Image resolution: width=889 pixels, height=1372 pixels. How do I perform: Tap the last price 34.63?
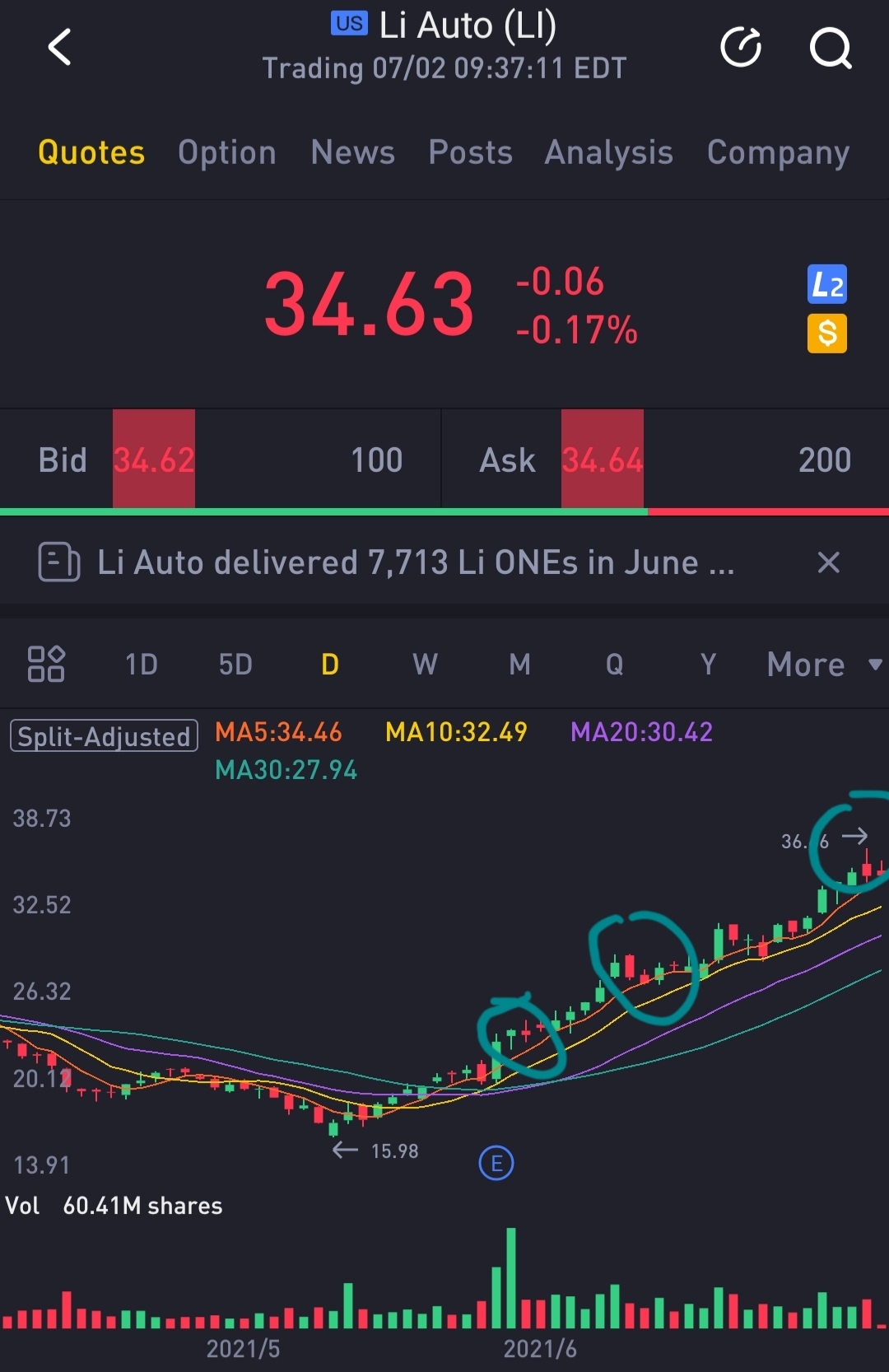370,305
